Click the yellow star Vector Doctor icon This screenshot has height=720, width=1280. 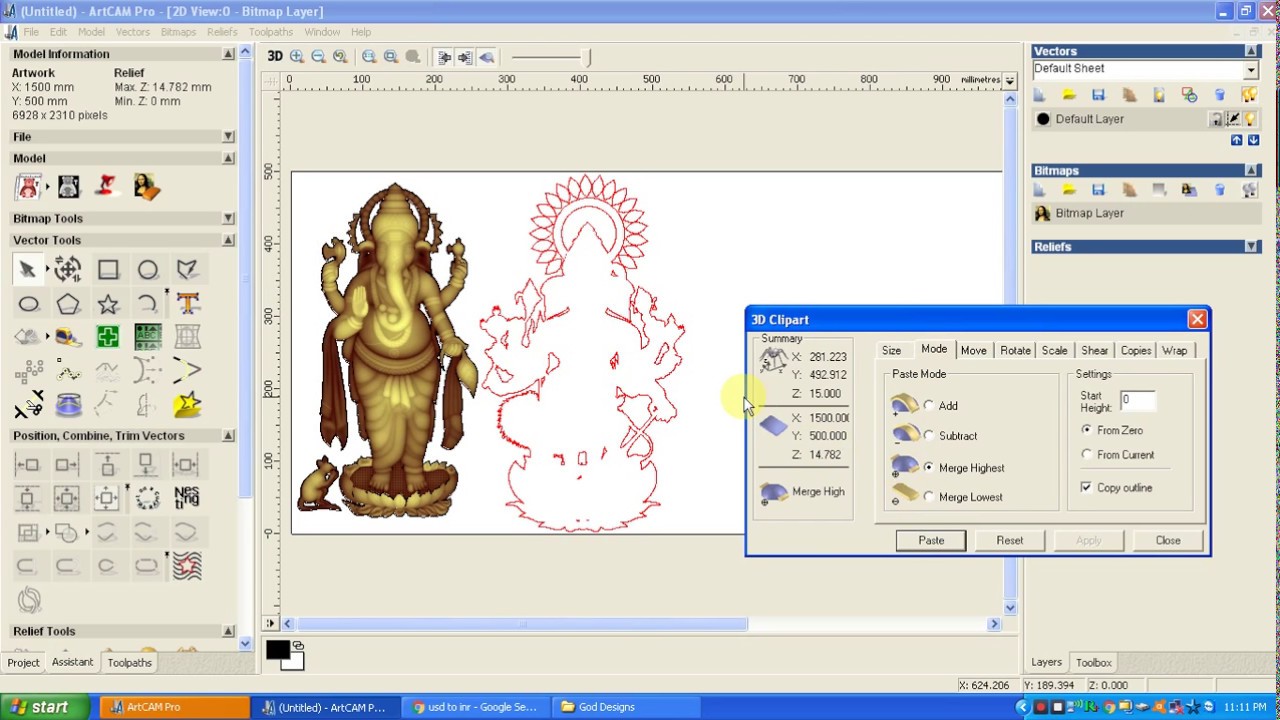[x=187, y=405]
